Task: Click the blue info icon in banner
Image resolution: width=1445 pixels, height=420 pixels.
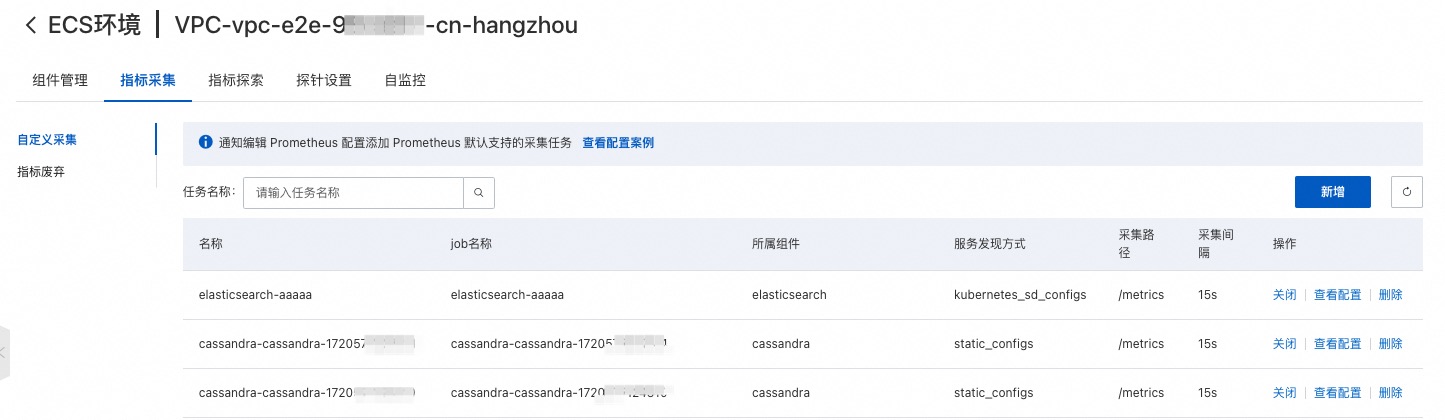Action: pos(205,143)
